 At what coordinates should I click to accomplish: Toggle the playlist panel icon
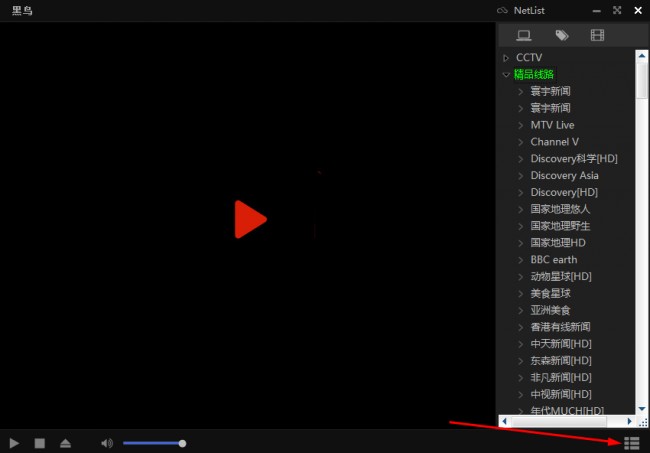(x=632, y=443)
